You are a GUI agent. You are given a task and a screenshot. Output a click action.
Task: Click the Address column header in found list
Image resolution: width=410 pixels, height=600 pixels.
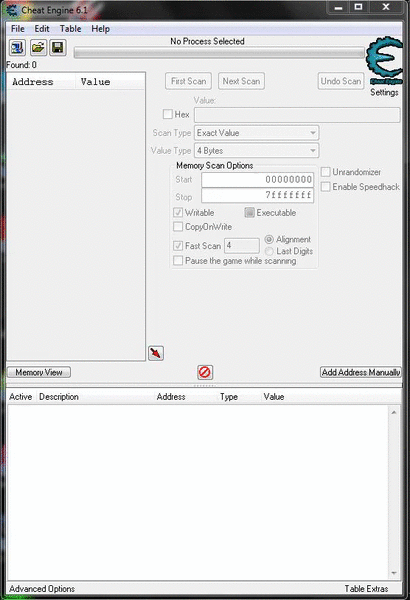[41, 82]
